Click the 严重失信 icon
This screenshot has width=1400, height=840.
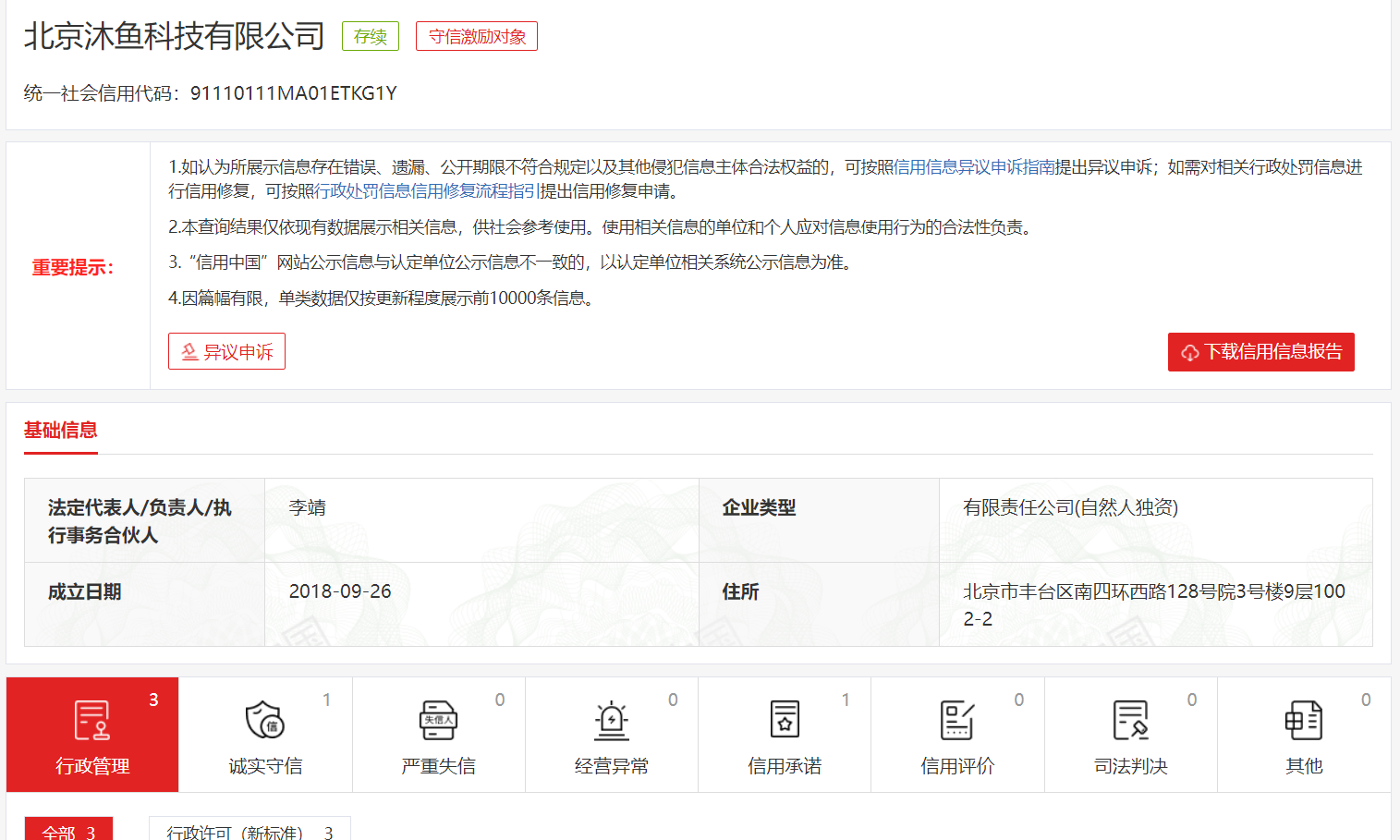click(438, 721)
